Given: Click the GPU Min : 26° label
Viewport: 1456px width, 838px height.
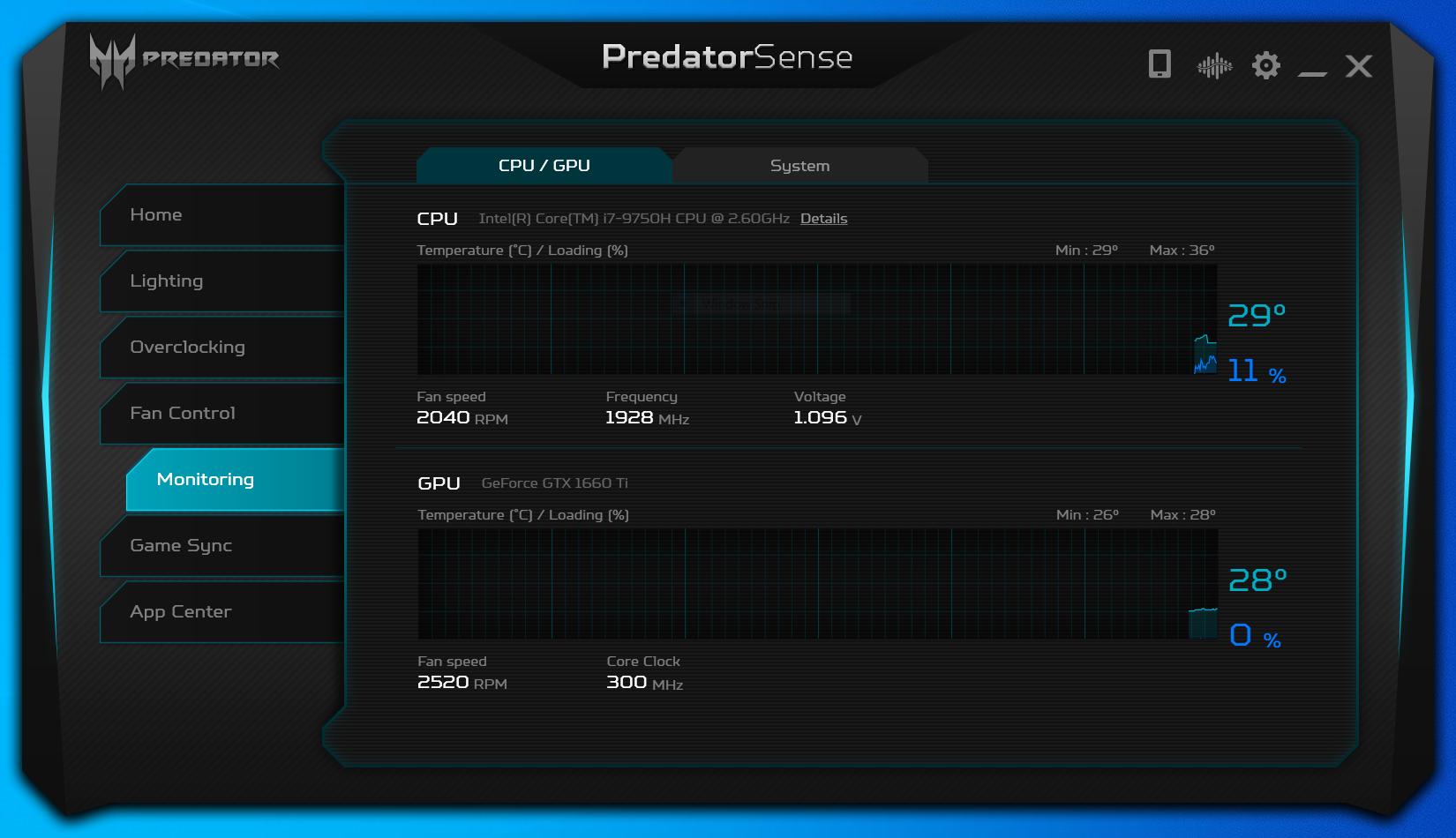Looking at the screenshot, I should 1087,515.
